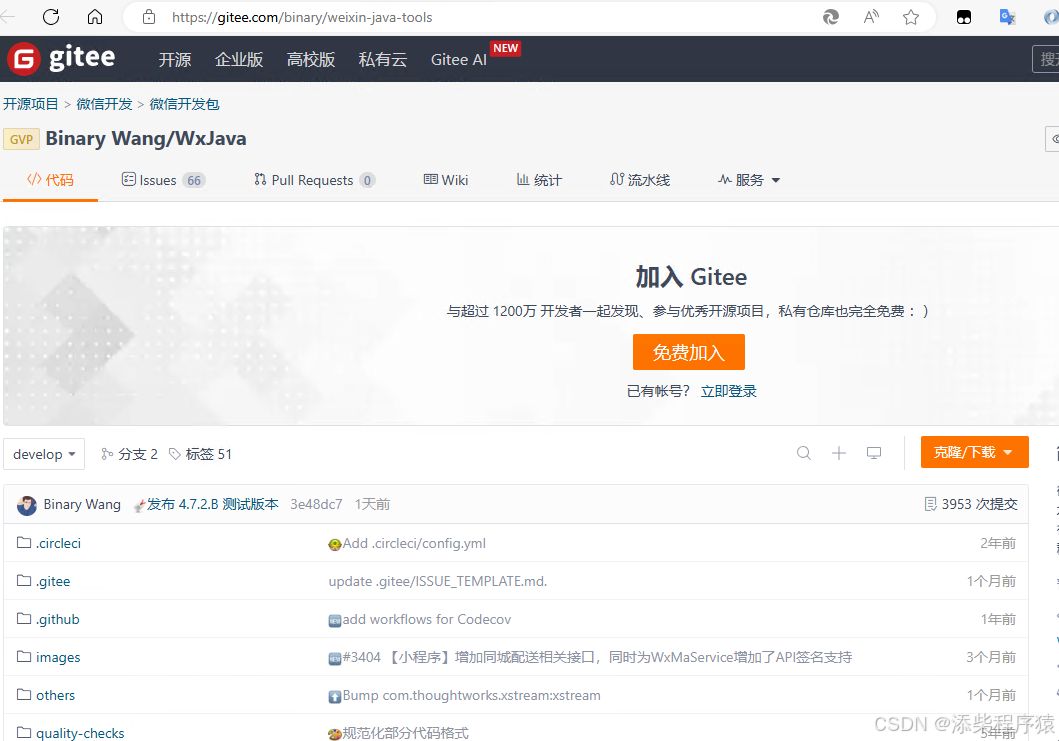Click the 1天前 commit timestamp
The image size is (1059, 741).
coord(372,505)
